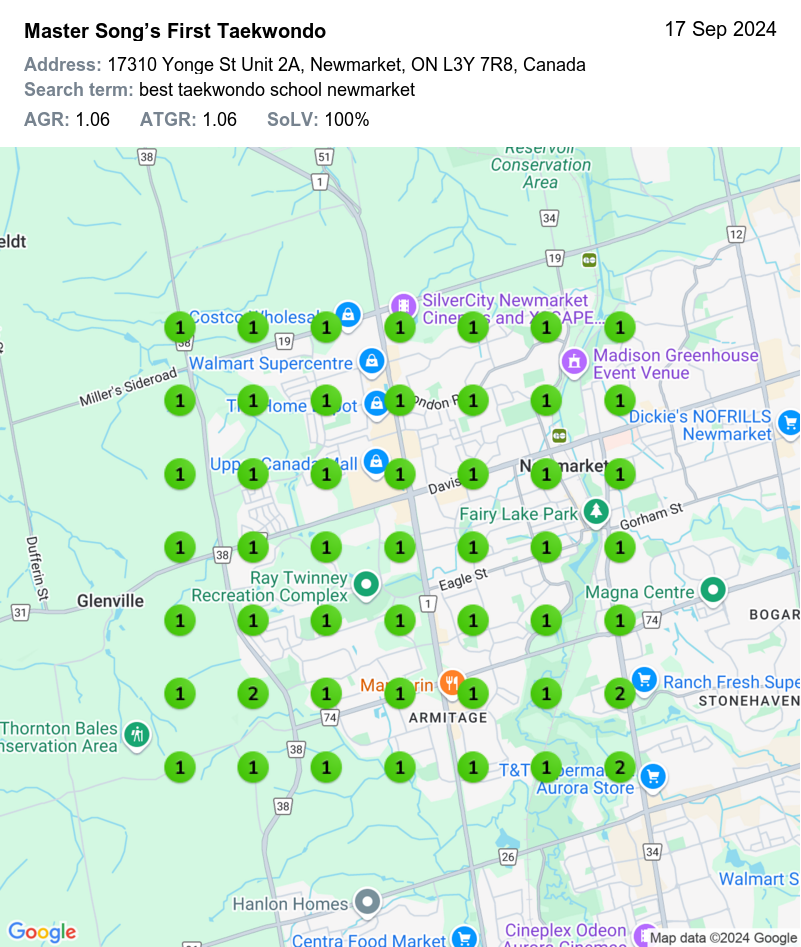Image resolution: width=801 pixels, height=947 pixels.
Task: Select the Mandarin restaurant pin
Action: 451,683
